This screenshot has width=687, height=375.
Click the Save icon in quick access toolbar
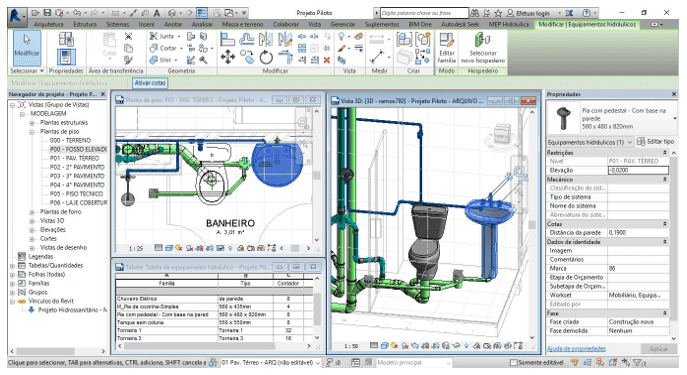(47, 13)
